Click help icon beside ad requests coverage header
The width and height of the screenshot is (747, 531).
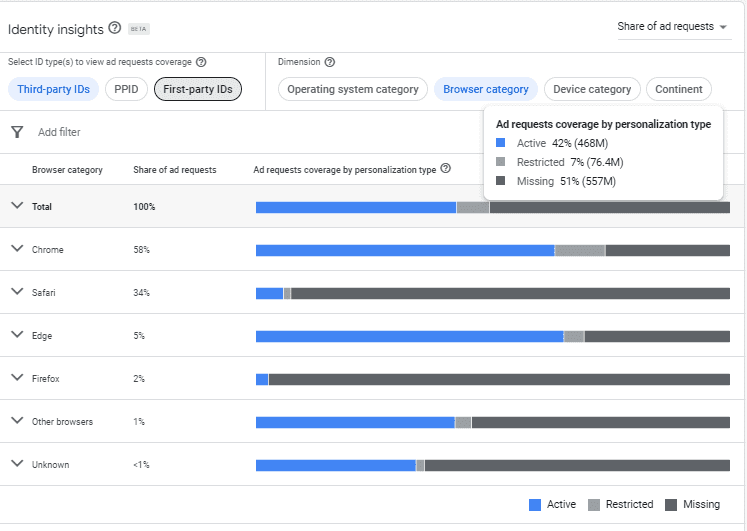pyautogui.click(x=446, y=169)
